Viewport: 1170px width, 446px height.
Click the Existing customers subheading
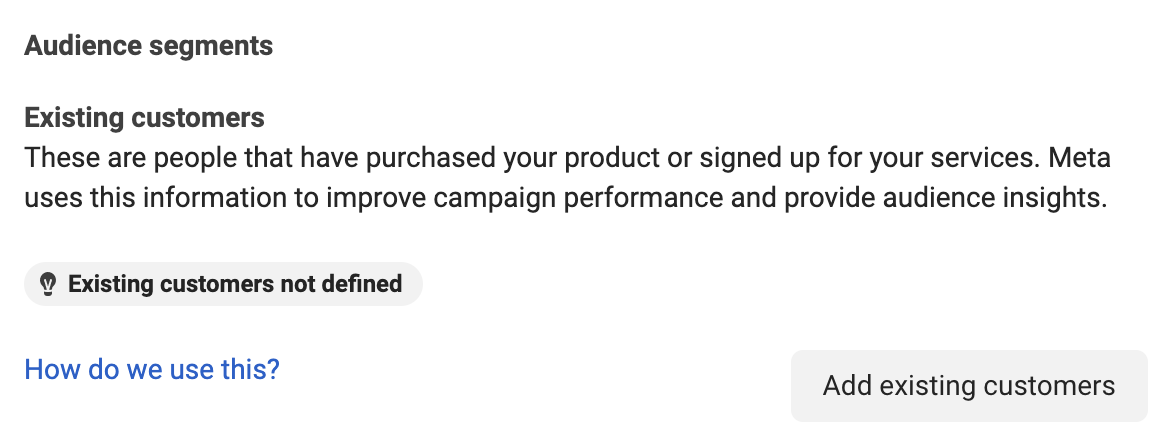[x=144, y=118]
